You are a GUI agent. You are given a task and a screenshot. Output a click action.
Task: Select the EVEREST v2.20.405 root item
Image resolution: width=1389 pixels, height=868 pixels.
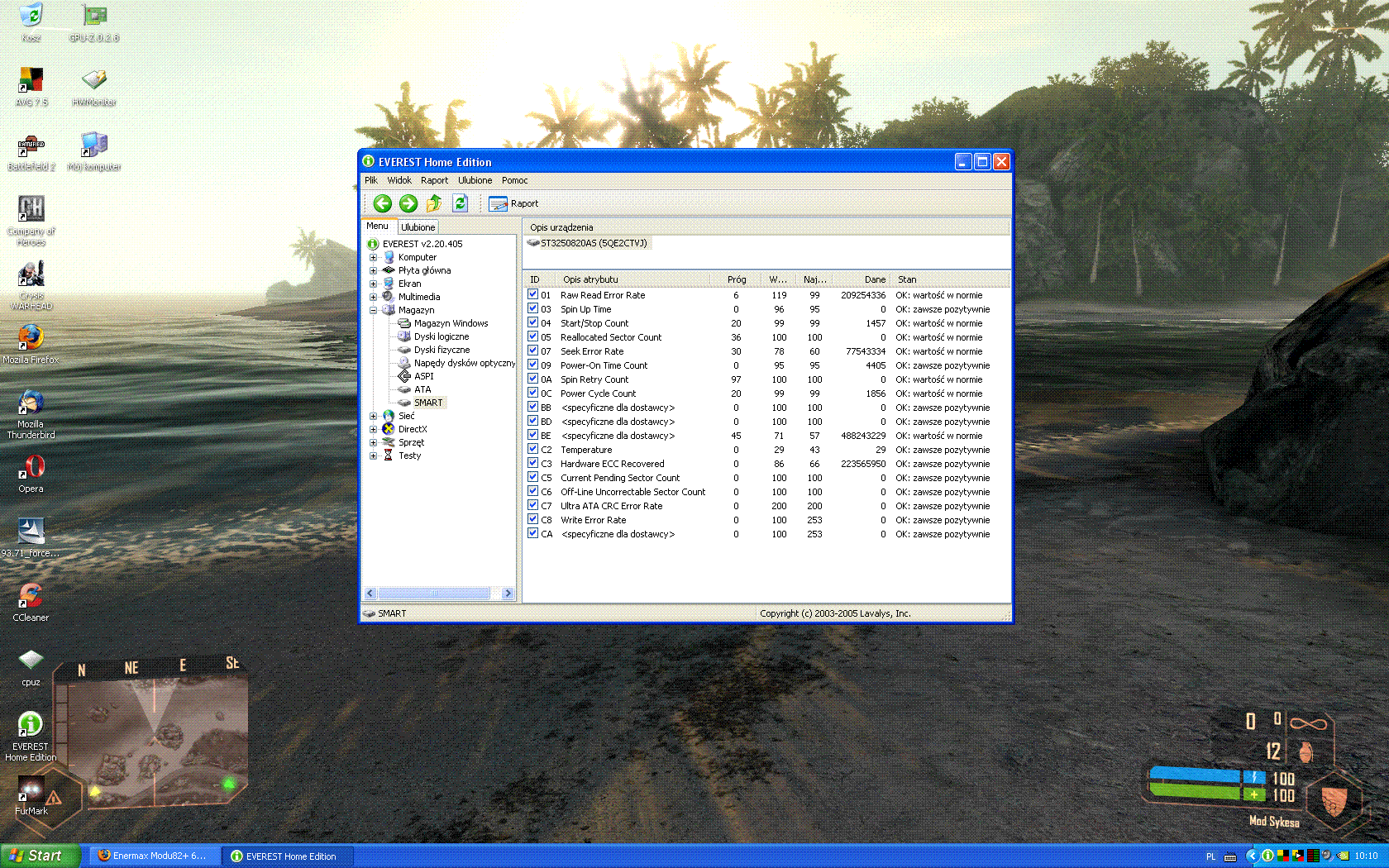point(422,244)
